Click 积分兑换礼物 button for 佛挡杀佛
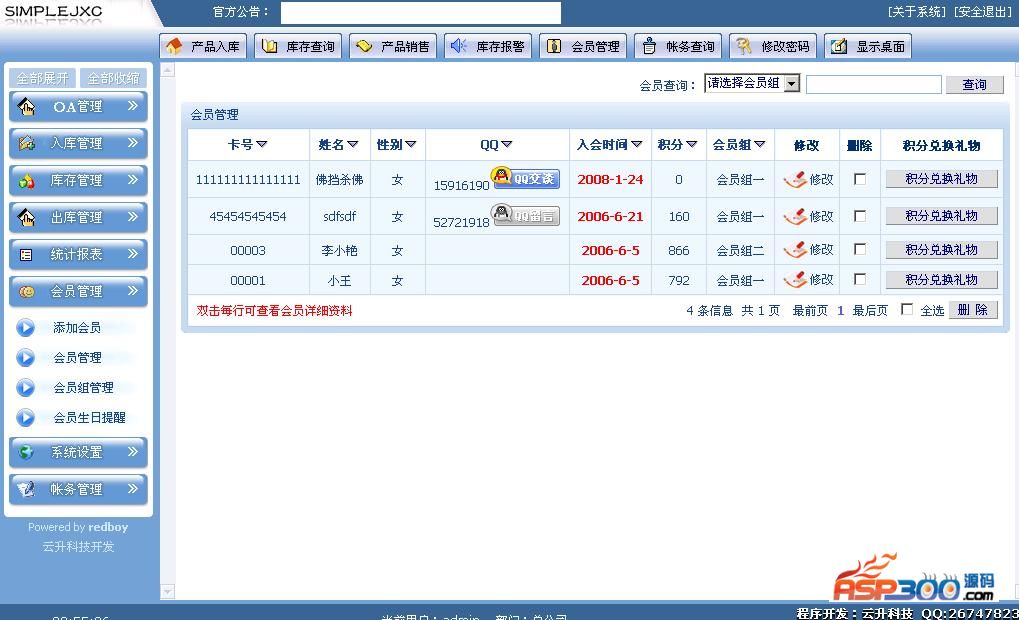The image size is (1019, 620). pos(941,179)
